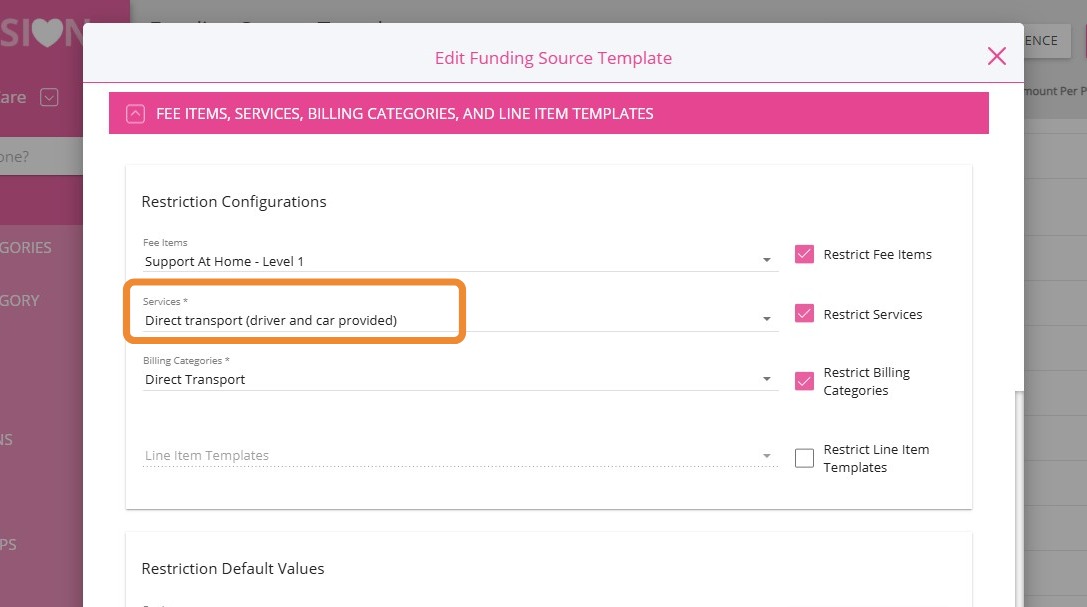This screenshot has width=1087, height=607.
Task: Collapse the Fee Items section chevron icon
Action: pos(136,114)
